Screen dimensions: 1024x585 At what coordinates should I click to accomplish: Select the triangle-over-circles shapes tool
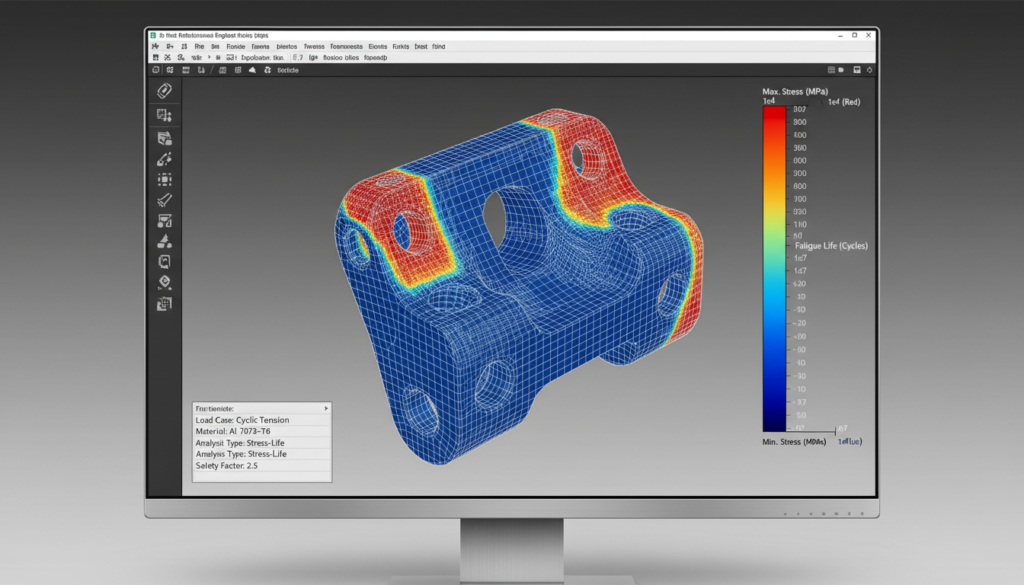point(164,242)
